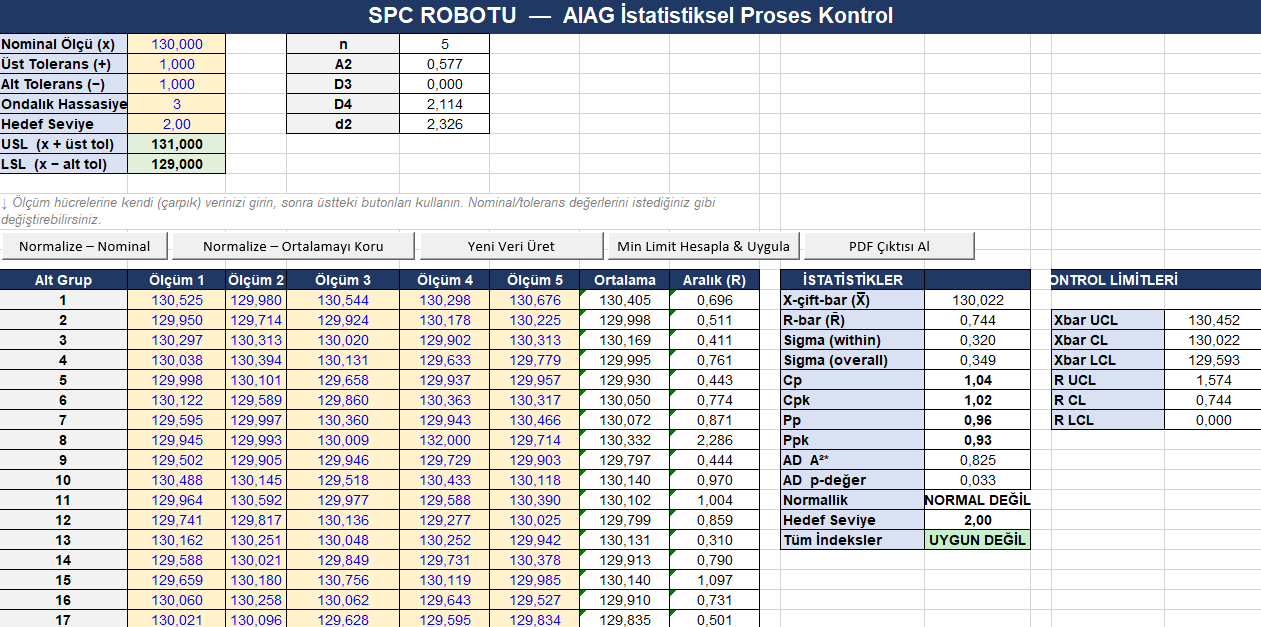Select the Tüm İndeksler label cell
This screenshot has width=1261, height=627.
point(852,540)
